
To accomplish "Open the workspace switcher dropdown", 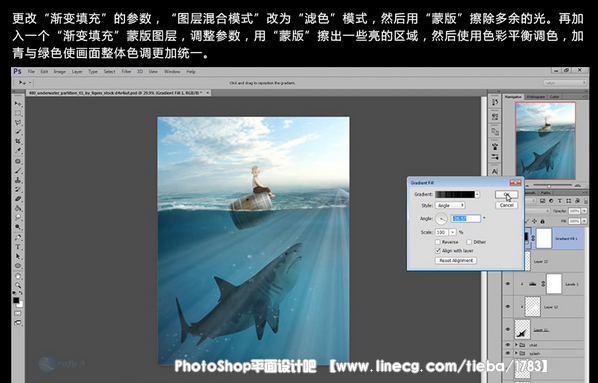I will 564,82.
